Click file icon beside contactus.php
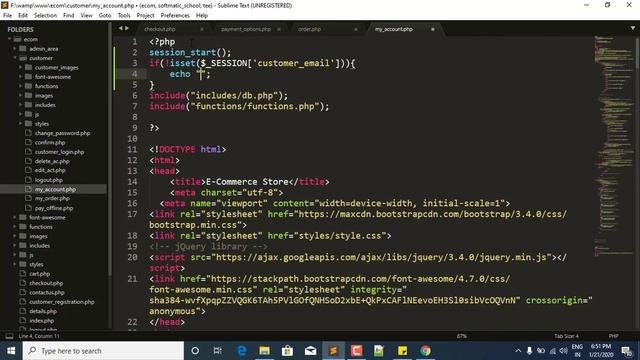Image resolution: width=640 pixels, height=360 pixels. pyautogui.click(x=23, y=292)
